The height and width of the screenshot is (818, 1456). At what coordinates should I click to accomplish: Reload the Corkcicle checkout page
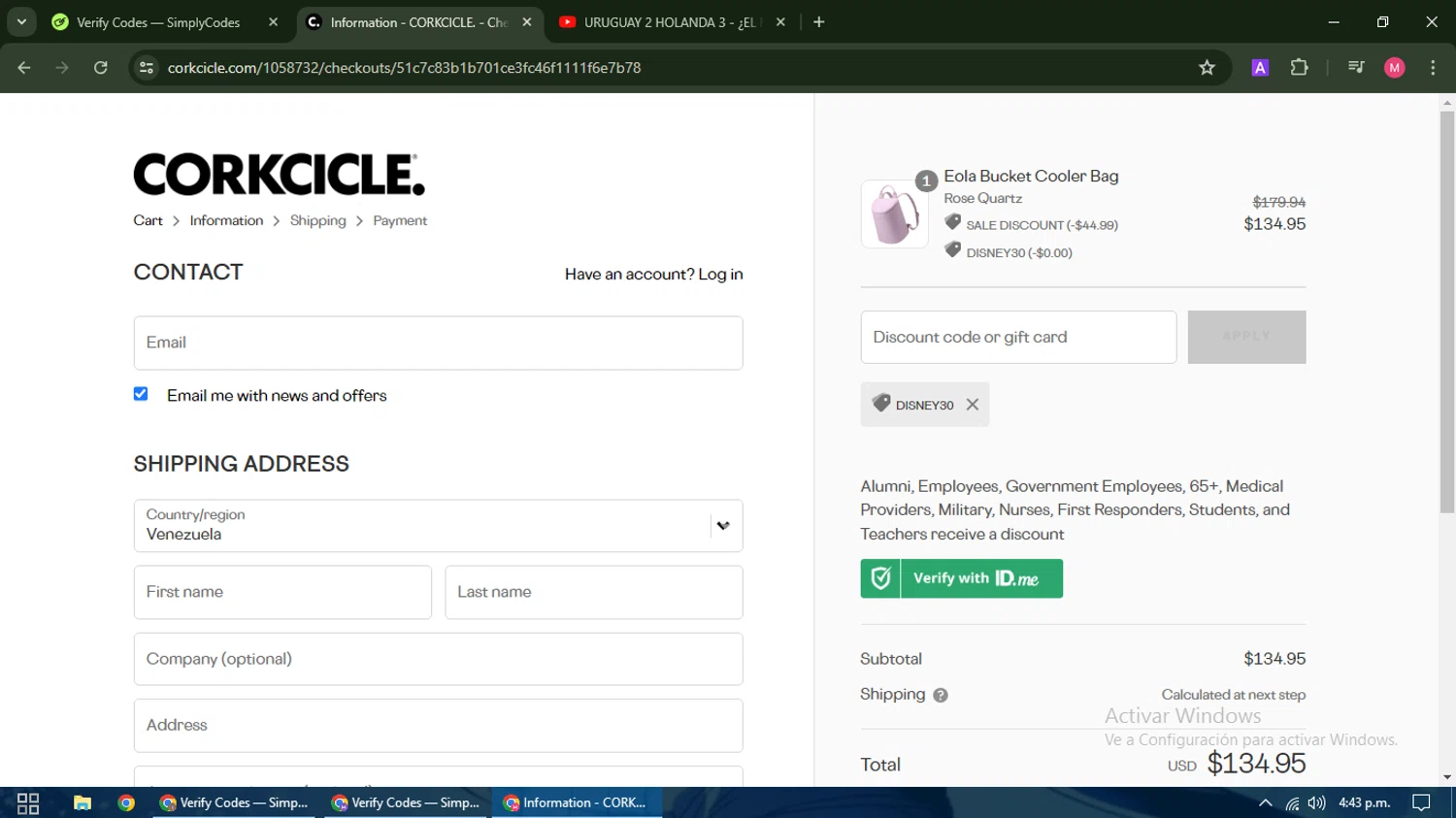point(101,68)
